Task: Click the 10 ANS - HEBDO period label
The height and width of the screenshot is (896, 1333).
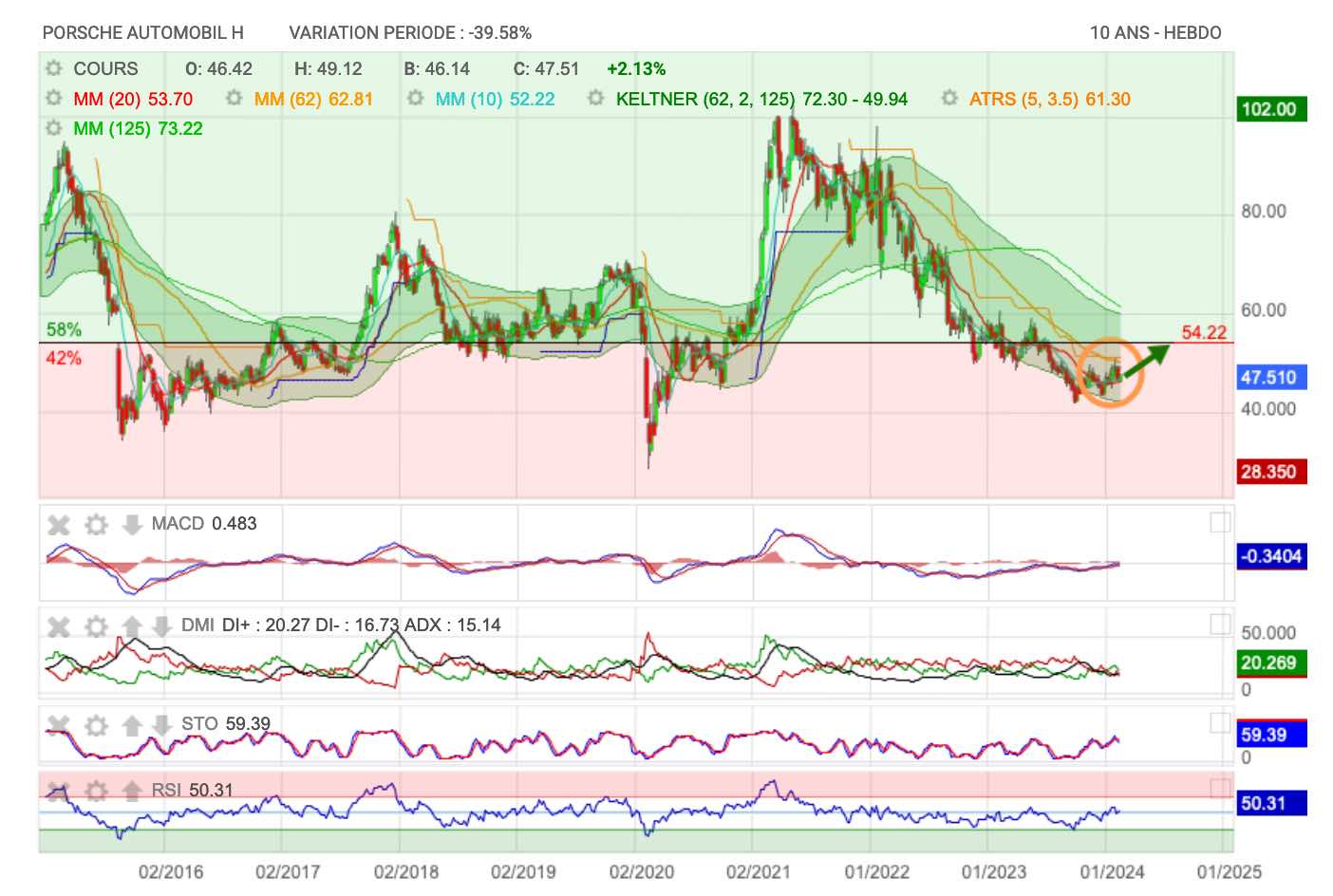Action: tap(1155, 32)
